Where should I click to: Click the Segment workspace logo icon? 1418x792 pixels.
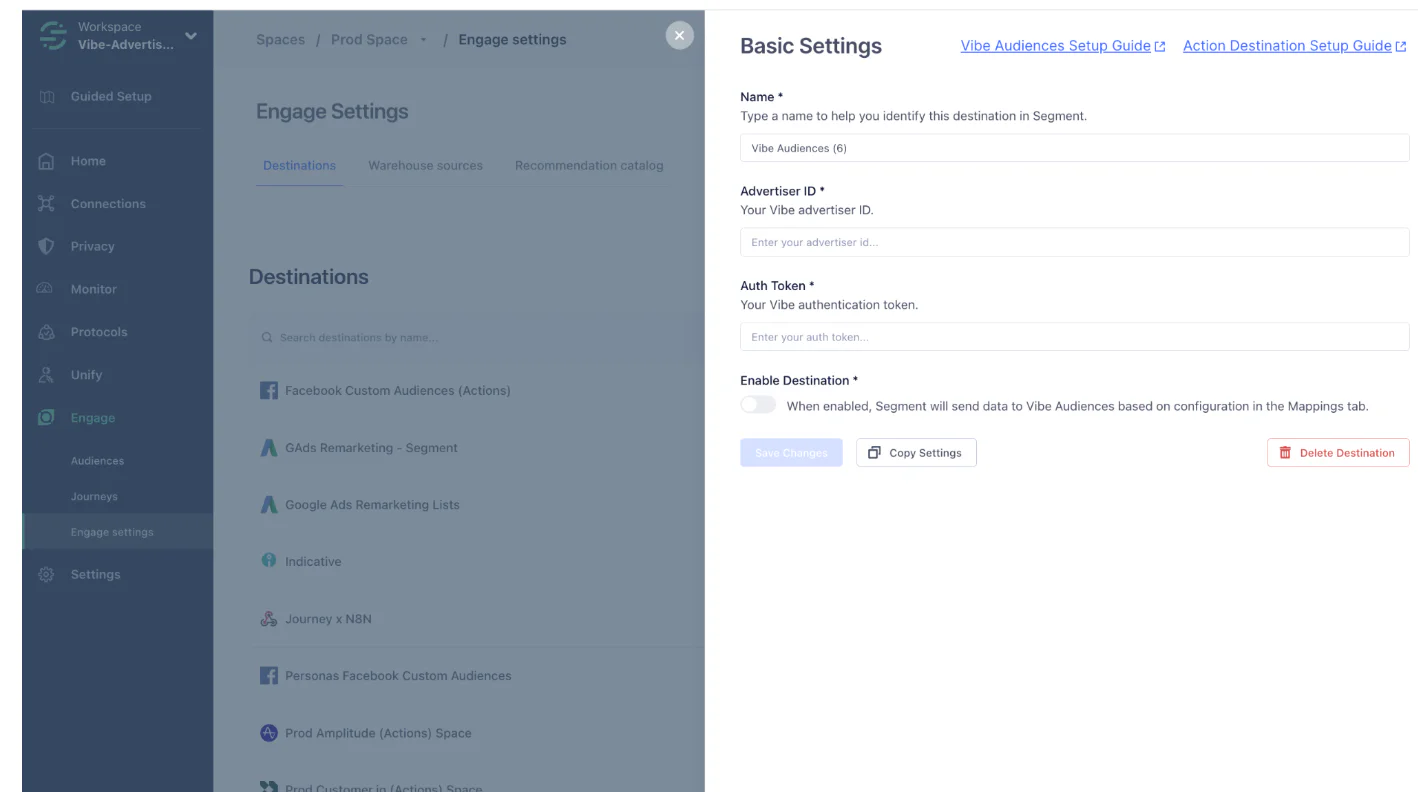click(52, 36)
